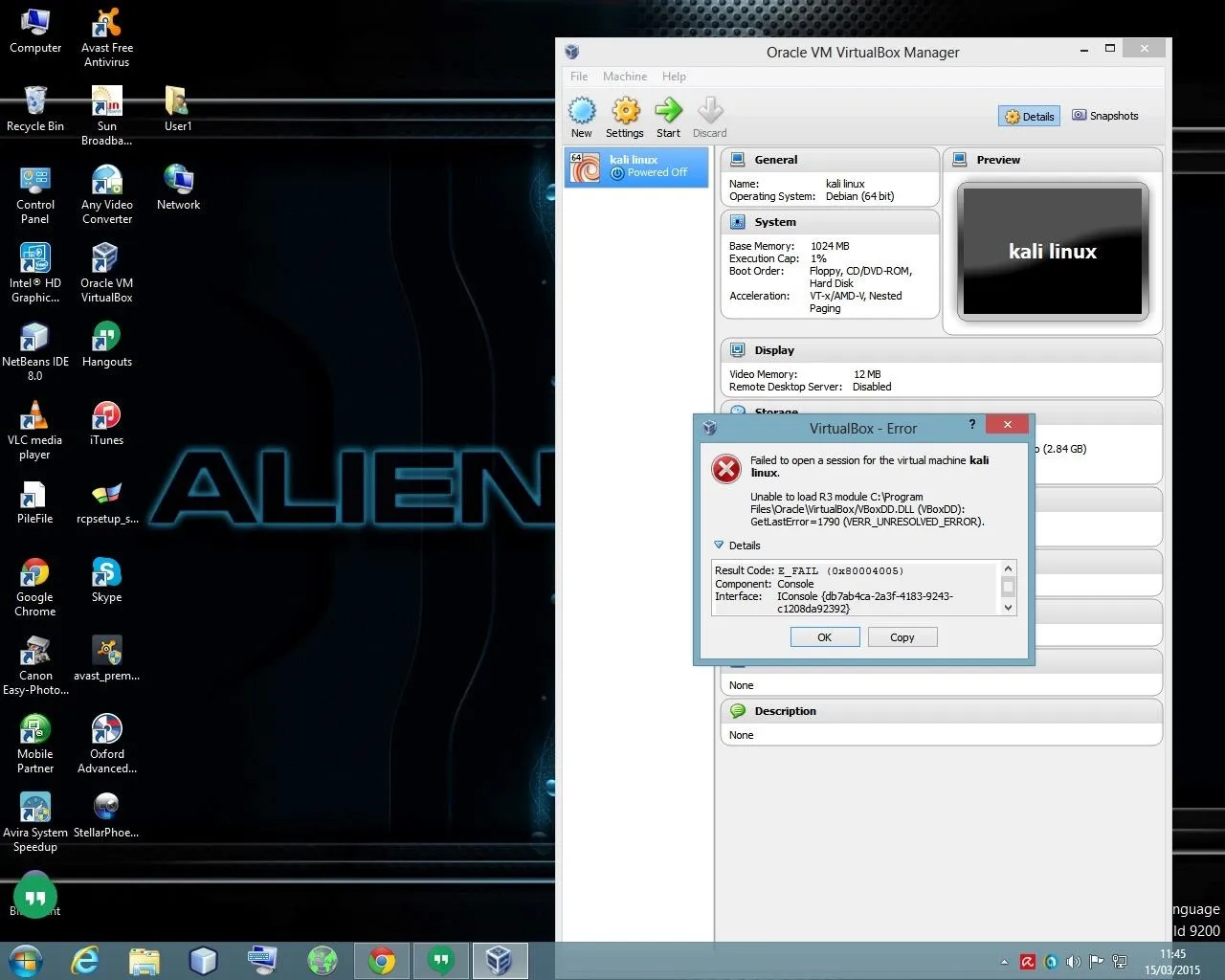Click the Display section header
The width and height of the screenshot is (1225, 980).
coord(942,350)
